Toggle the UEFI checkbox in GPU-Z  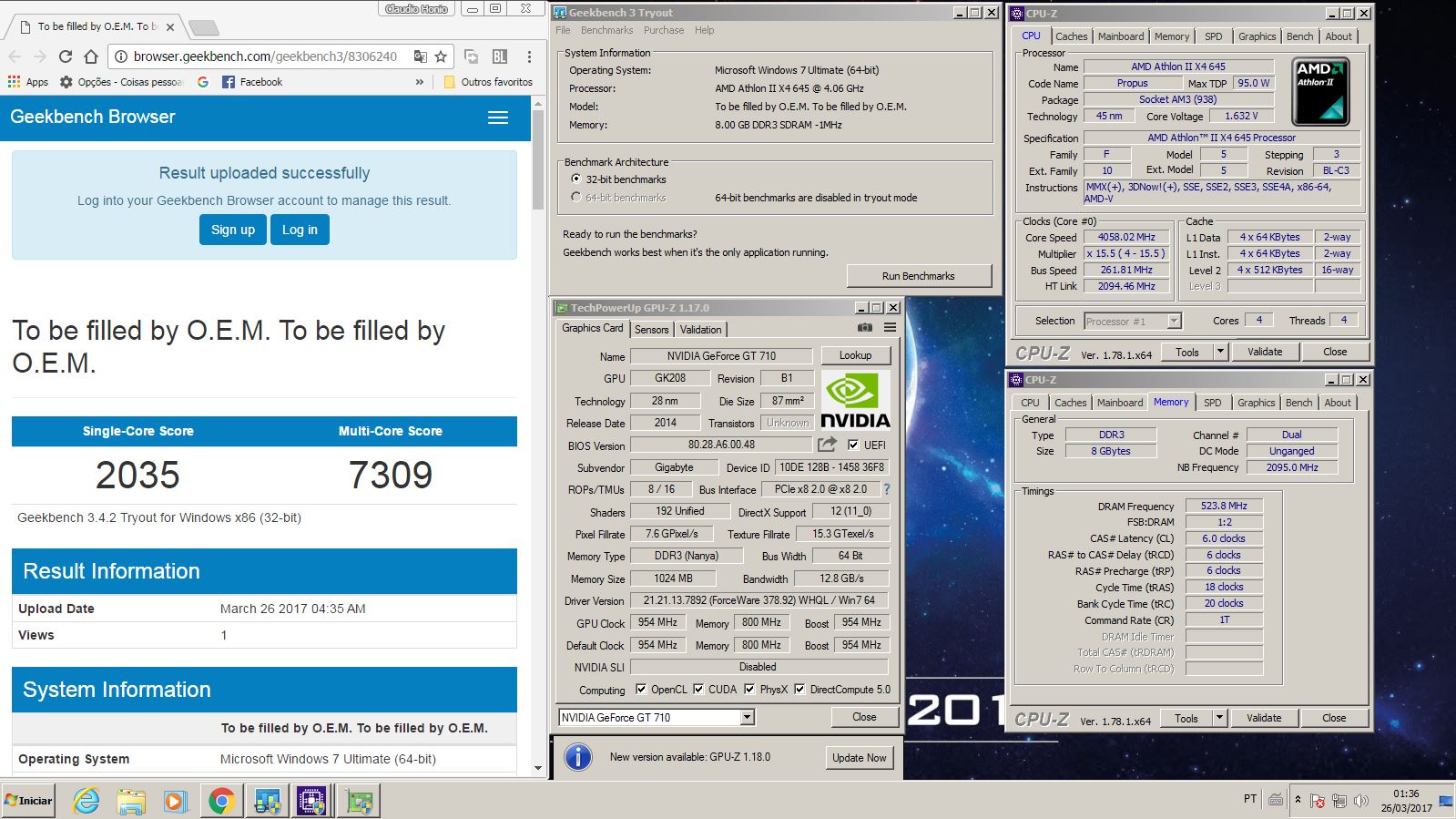(x=853, y=445)
